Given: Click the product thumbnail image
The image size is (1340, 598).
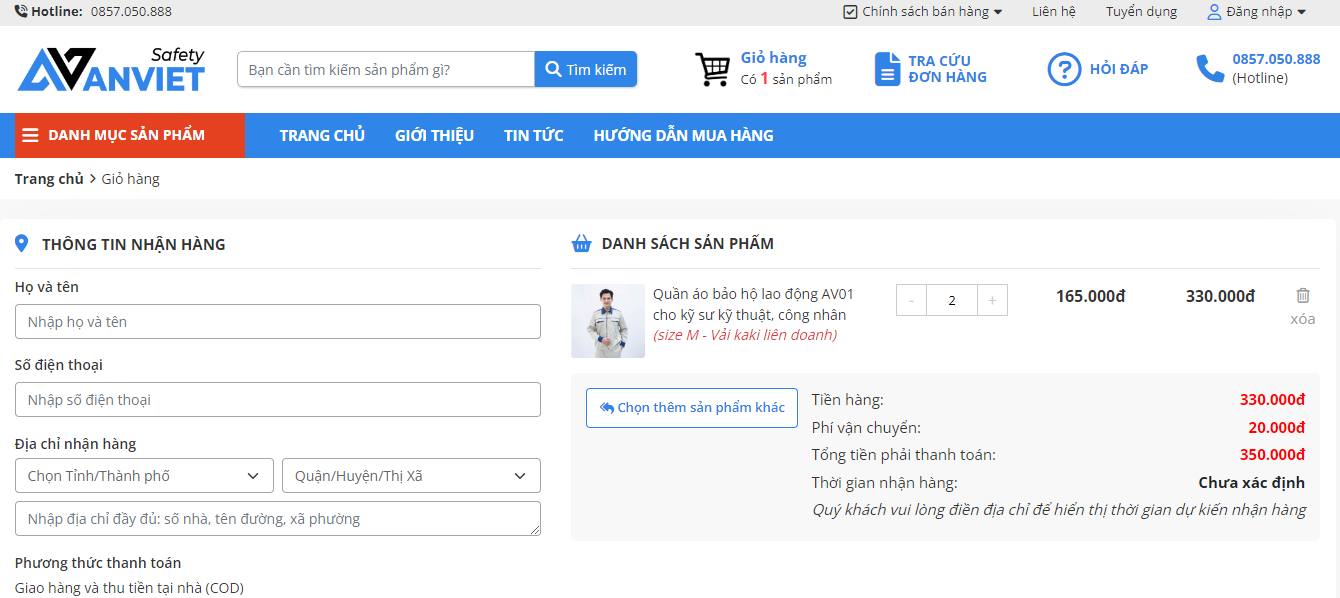Looking at the screenshot, I should coord(608,321).
